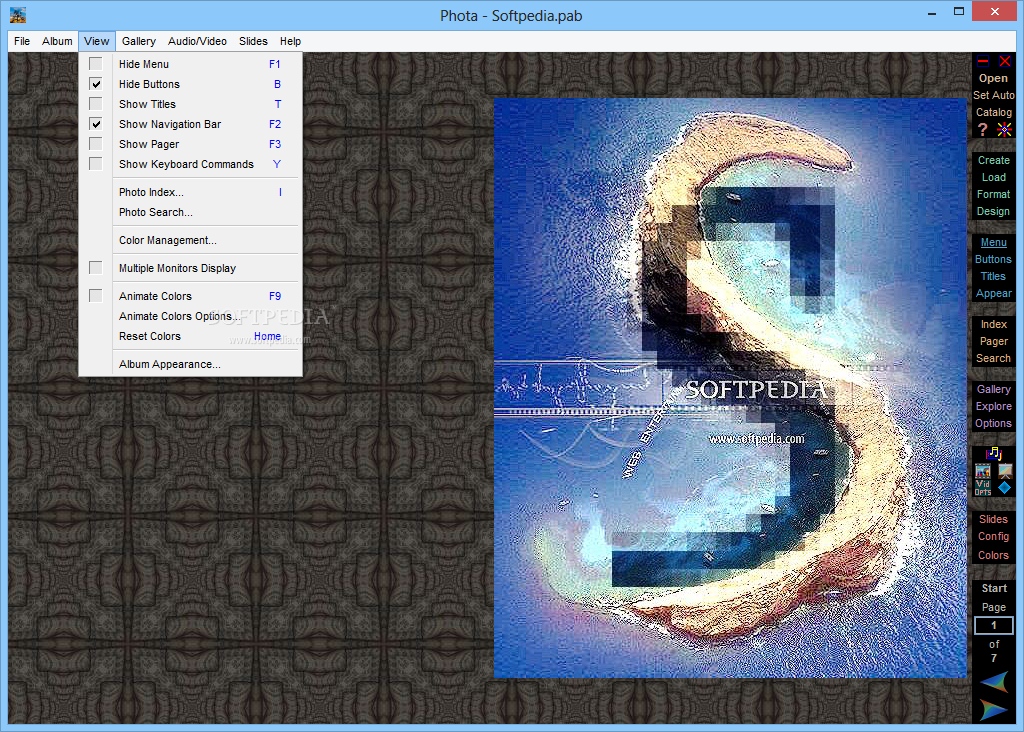This screenshot has height=732, width=1024.
Task: Click Index in the navigation bar
Action: (993, 324)
